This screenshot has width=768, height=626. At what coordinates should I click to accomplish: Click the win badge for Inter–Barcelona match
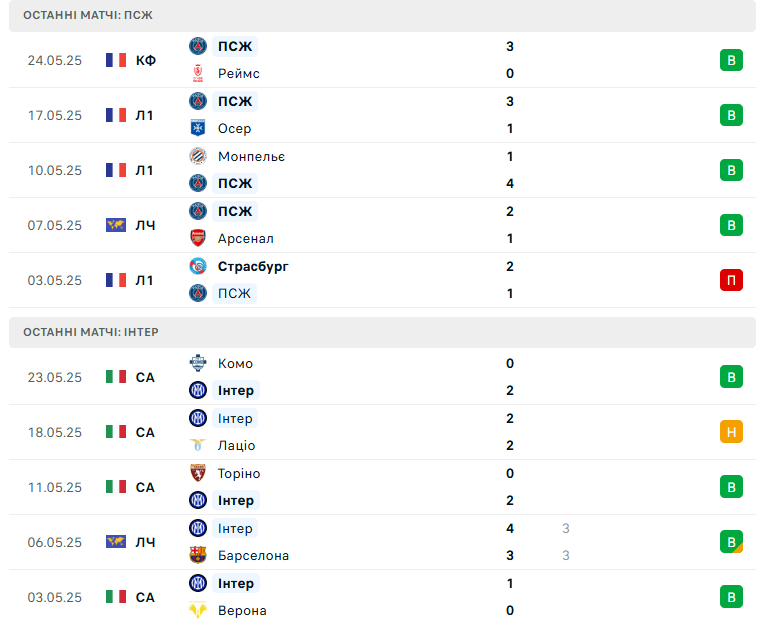(x=731, y=542)
